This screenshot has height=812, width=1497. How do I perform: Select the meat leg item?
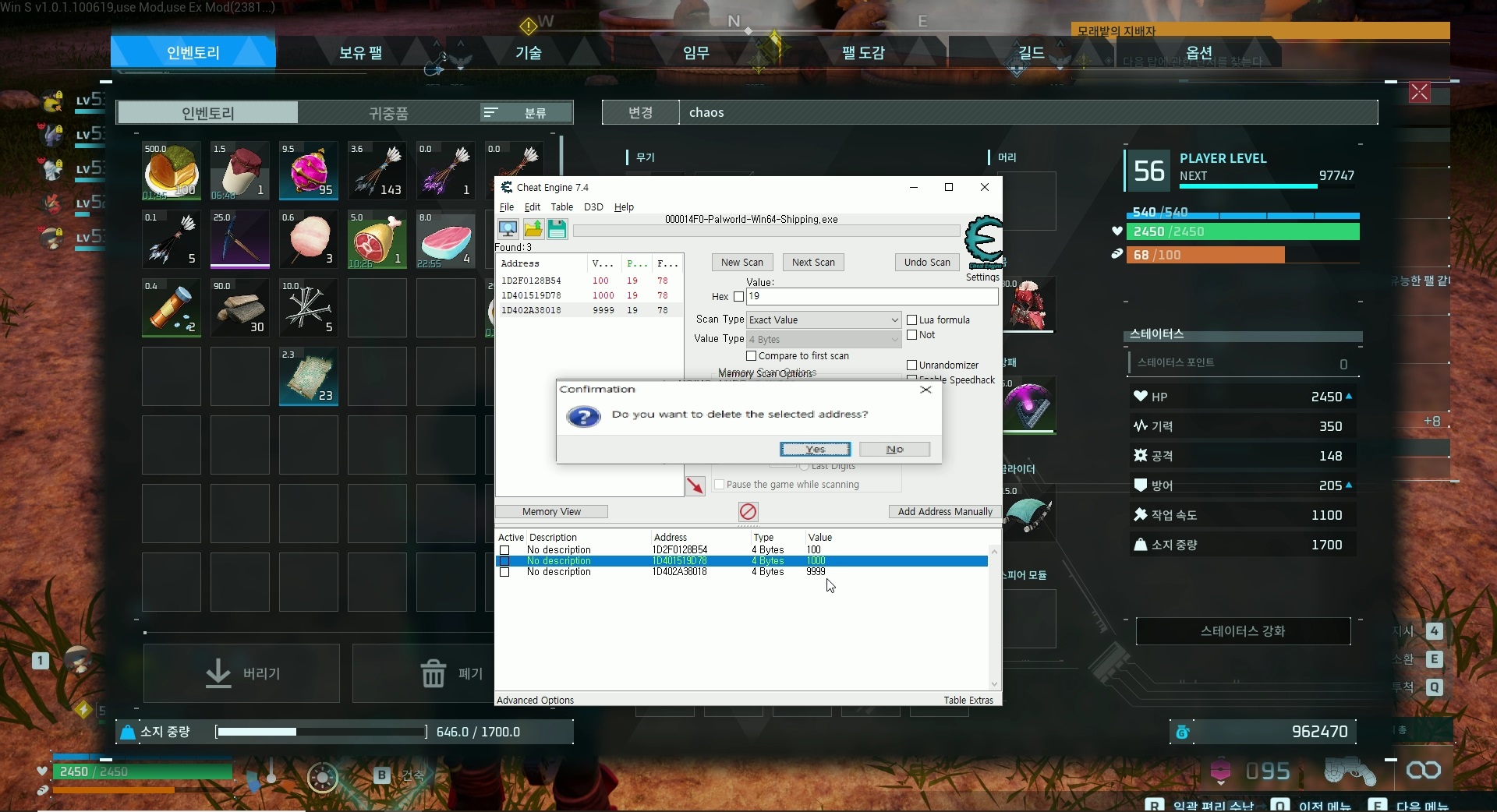tap(377, 239)
